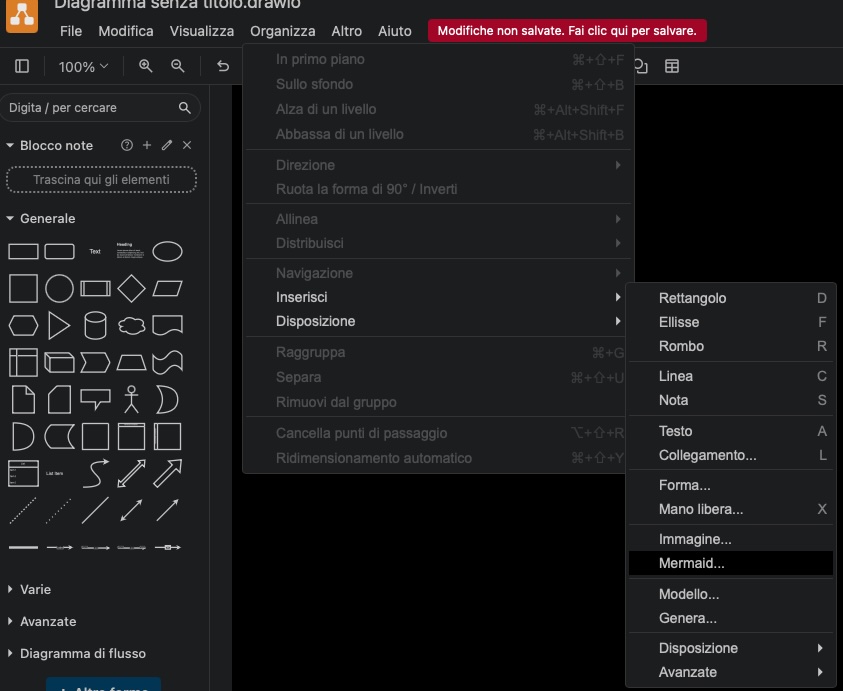Open the 100% zoom level dropdown
The image size is (843, 691).
pos(83,67)
